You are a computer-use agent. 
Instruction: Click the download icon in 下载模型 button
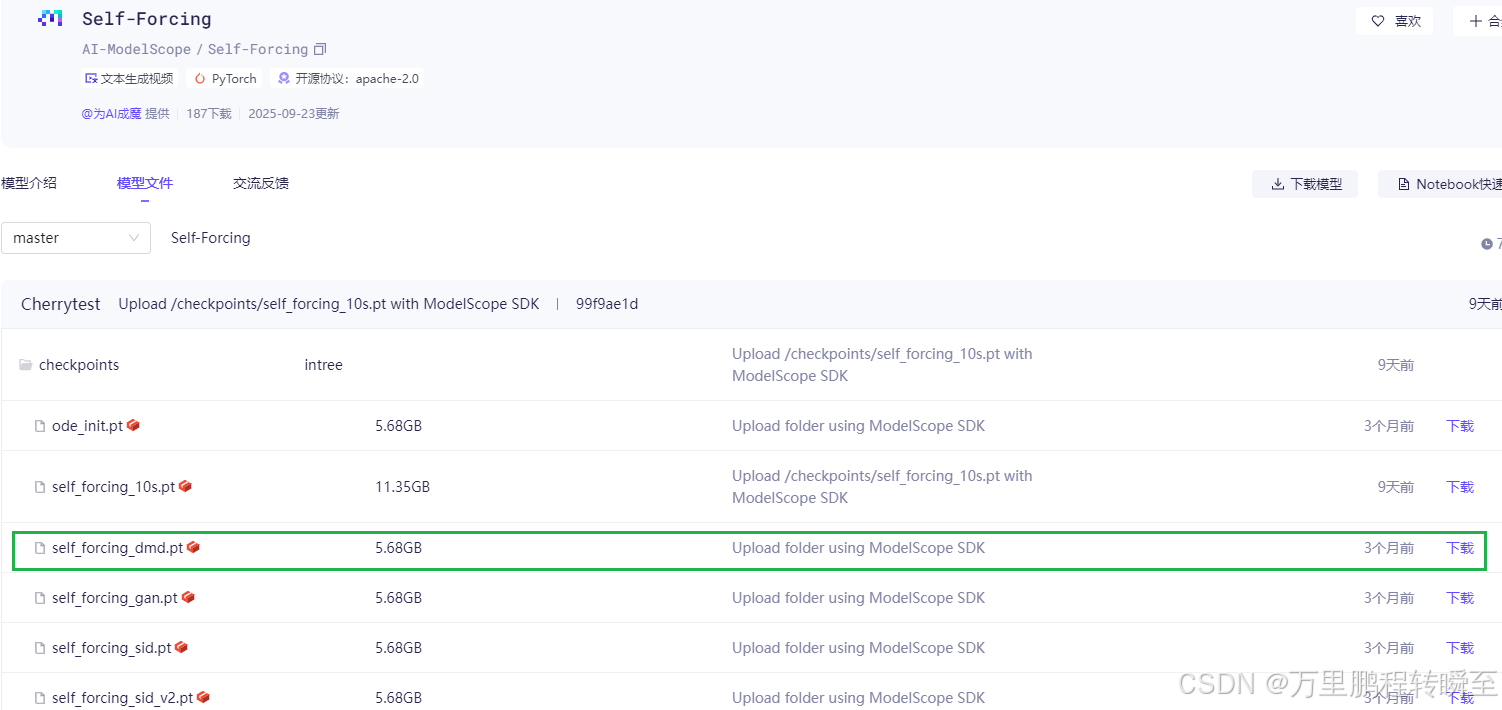click(1277, 184)
